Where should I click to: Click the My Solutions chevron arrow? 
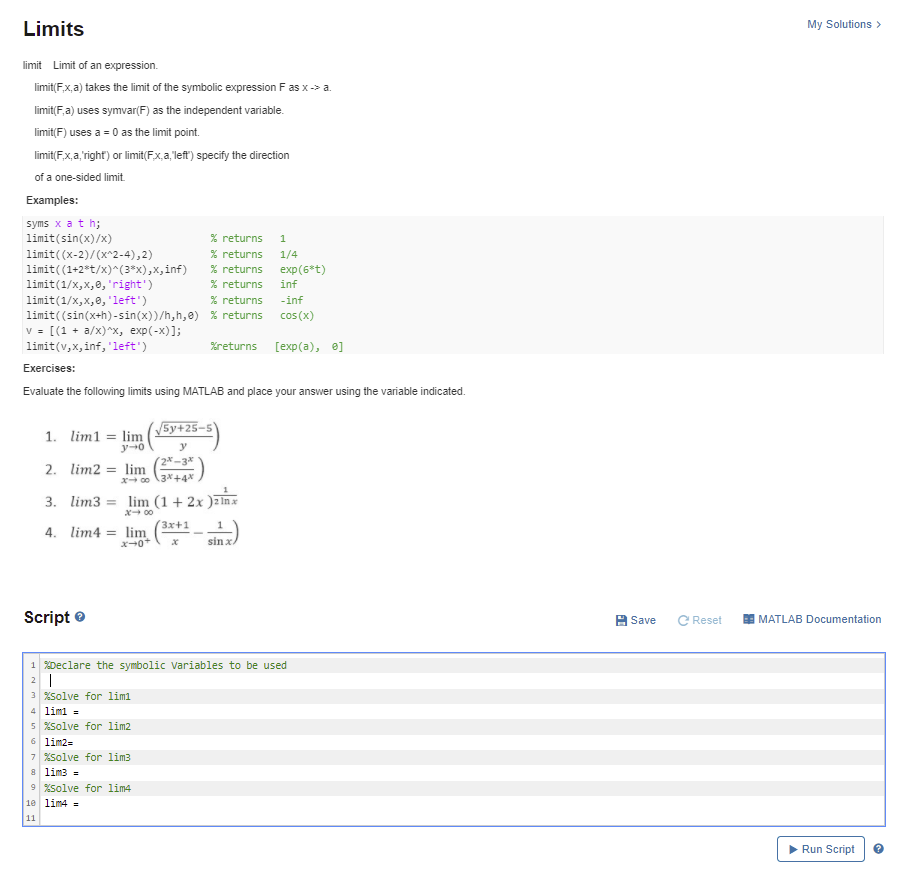tap(879, 24)
